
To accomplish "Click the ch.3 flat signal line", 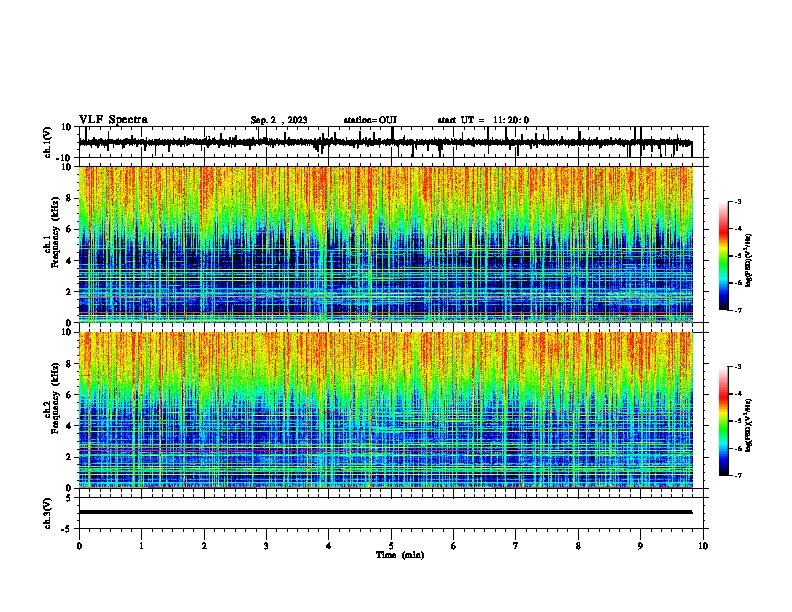I will (385, 512).
